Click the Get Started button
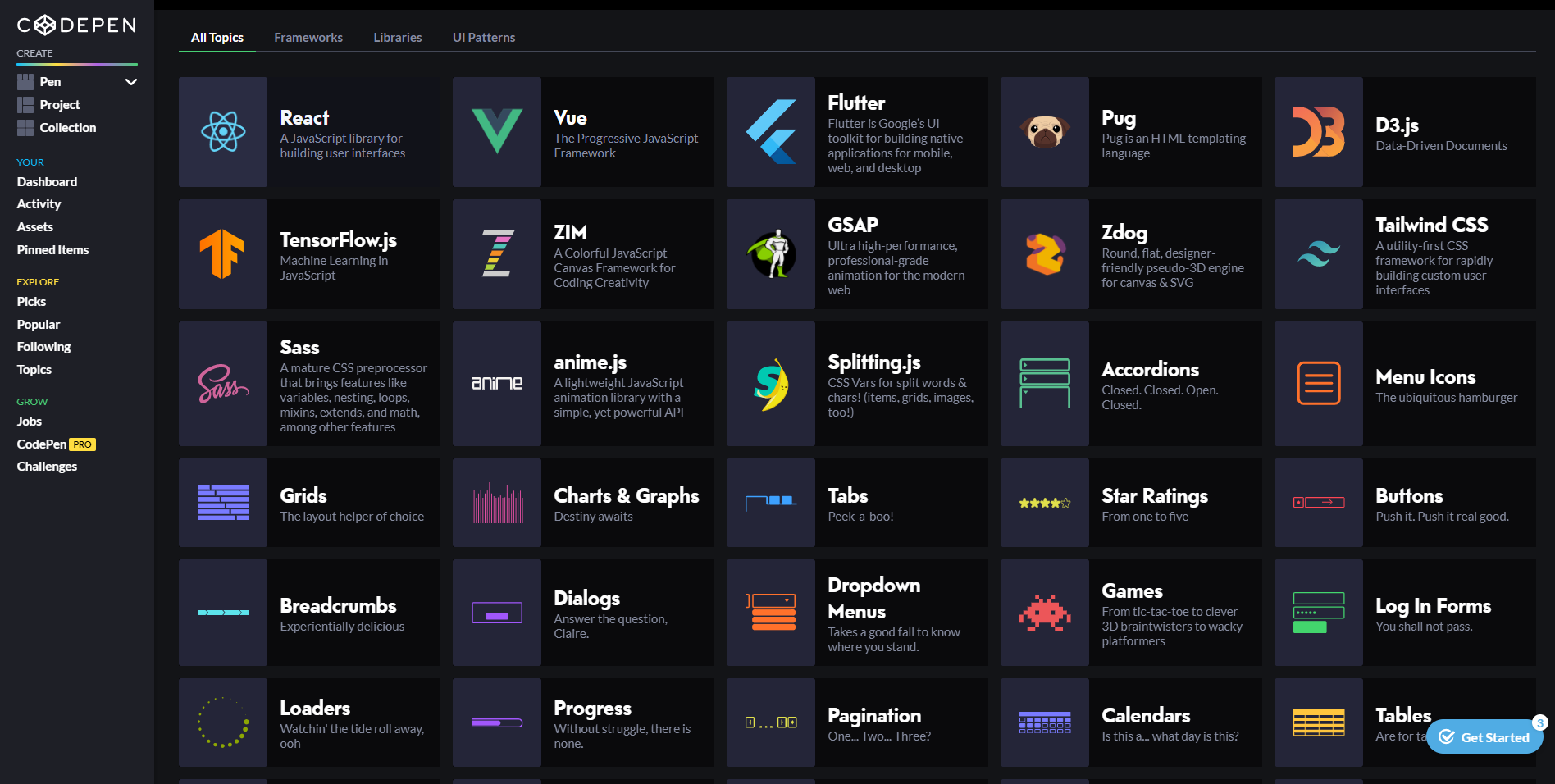The height and width of the screenshot is (784, 1555). pyautogui.click(x=1484, y=737)
